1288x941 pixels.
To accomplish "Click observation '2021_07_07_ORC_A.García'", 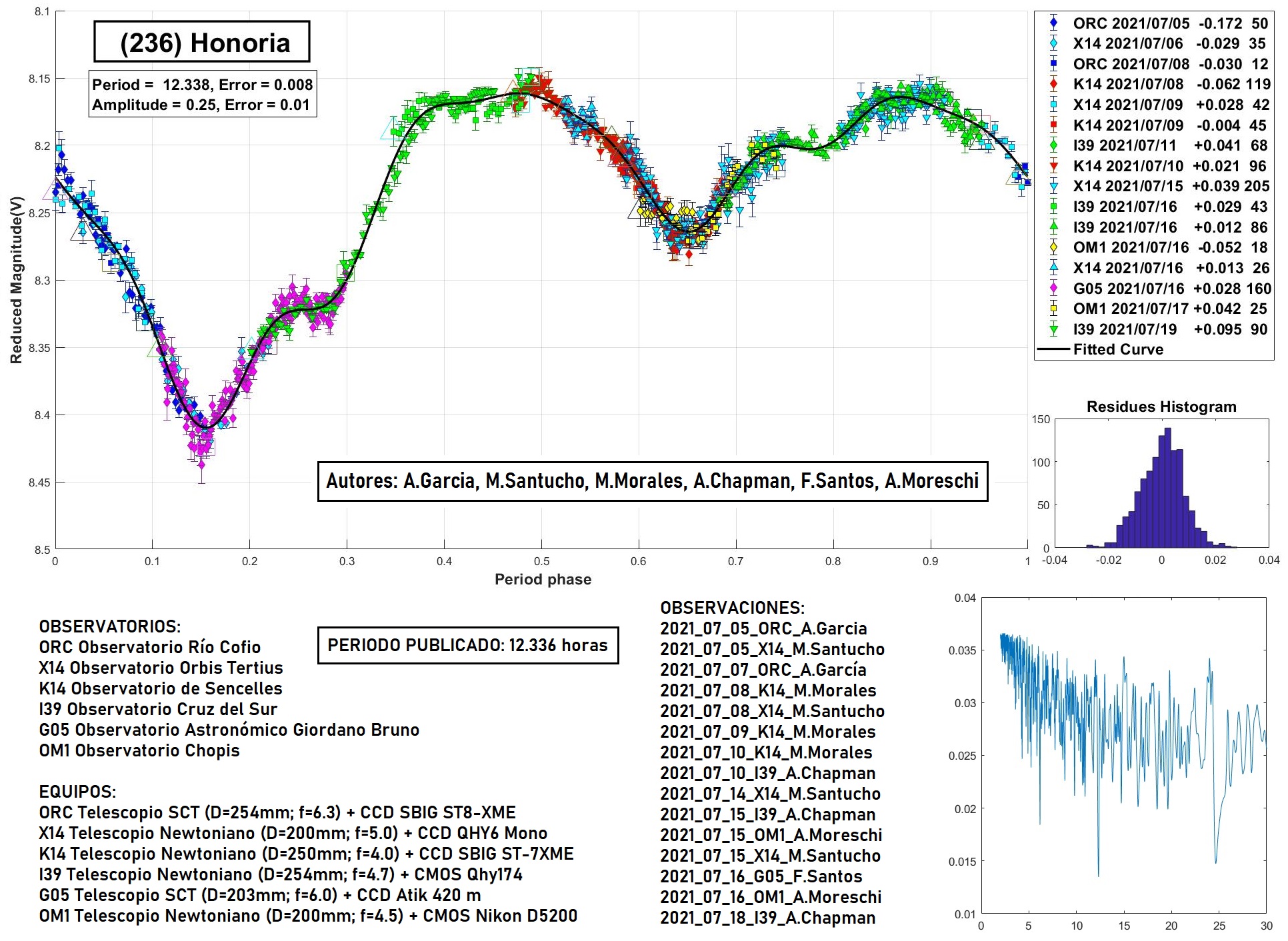I will (763, 670).
